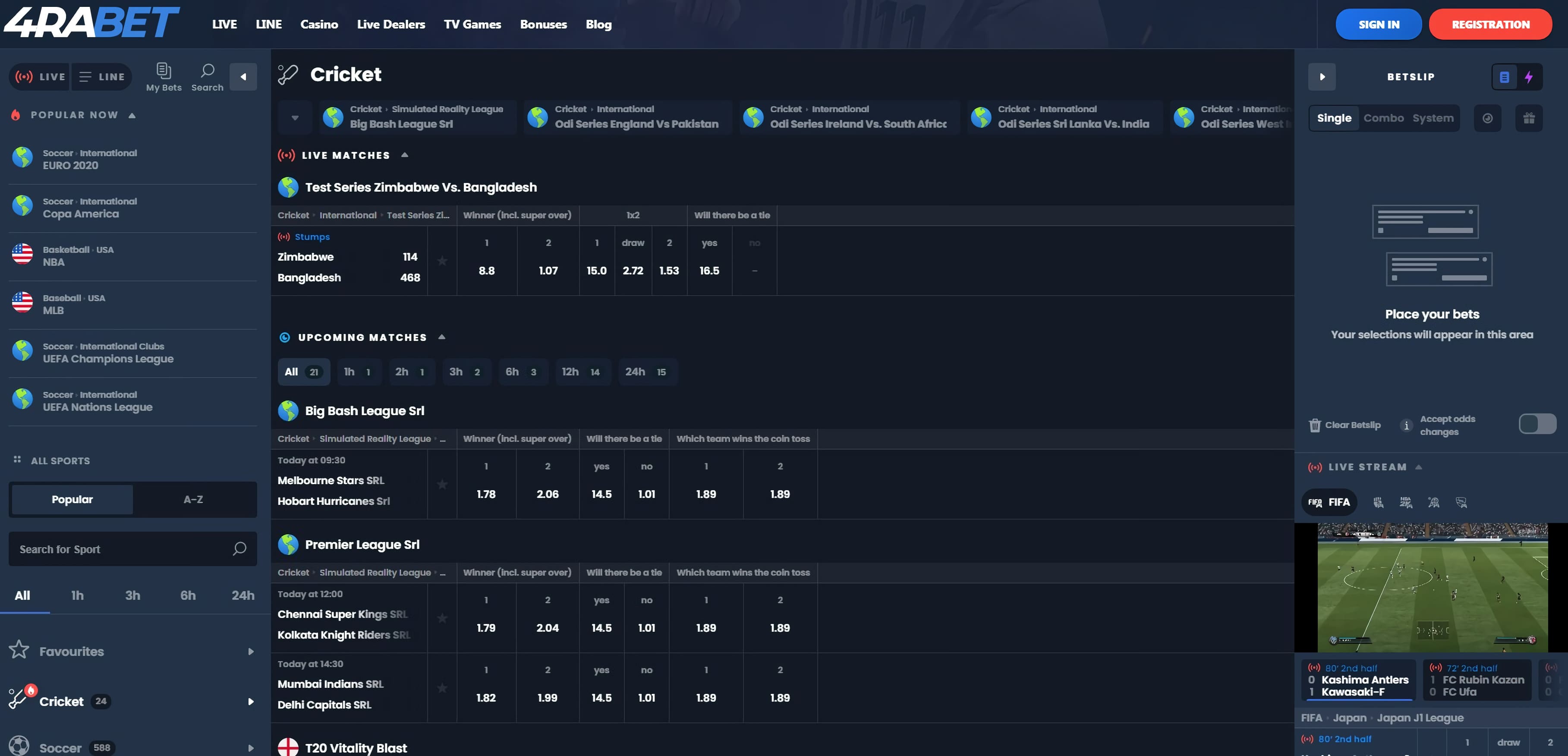Click the 4RABET logo
The height and width of the screenshot is (756, 1568).
coord(91,22)
